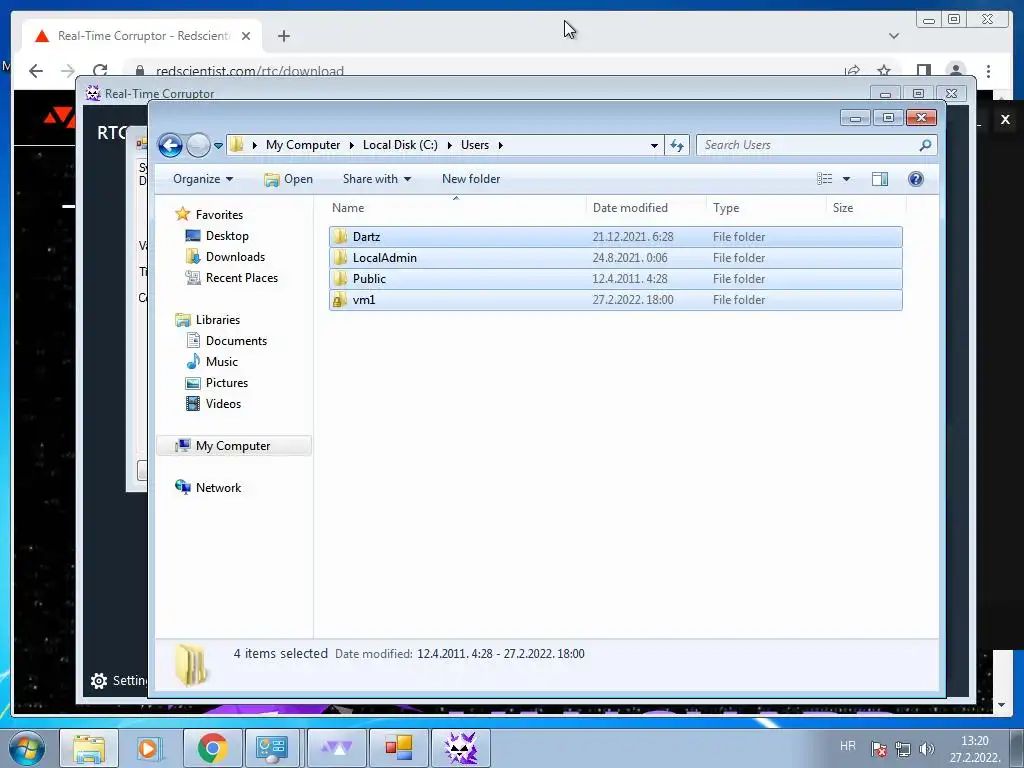
Task: Toggle the preview pane icon
Action: 880,179
